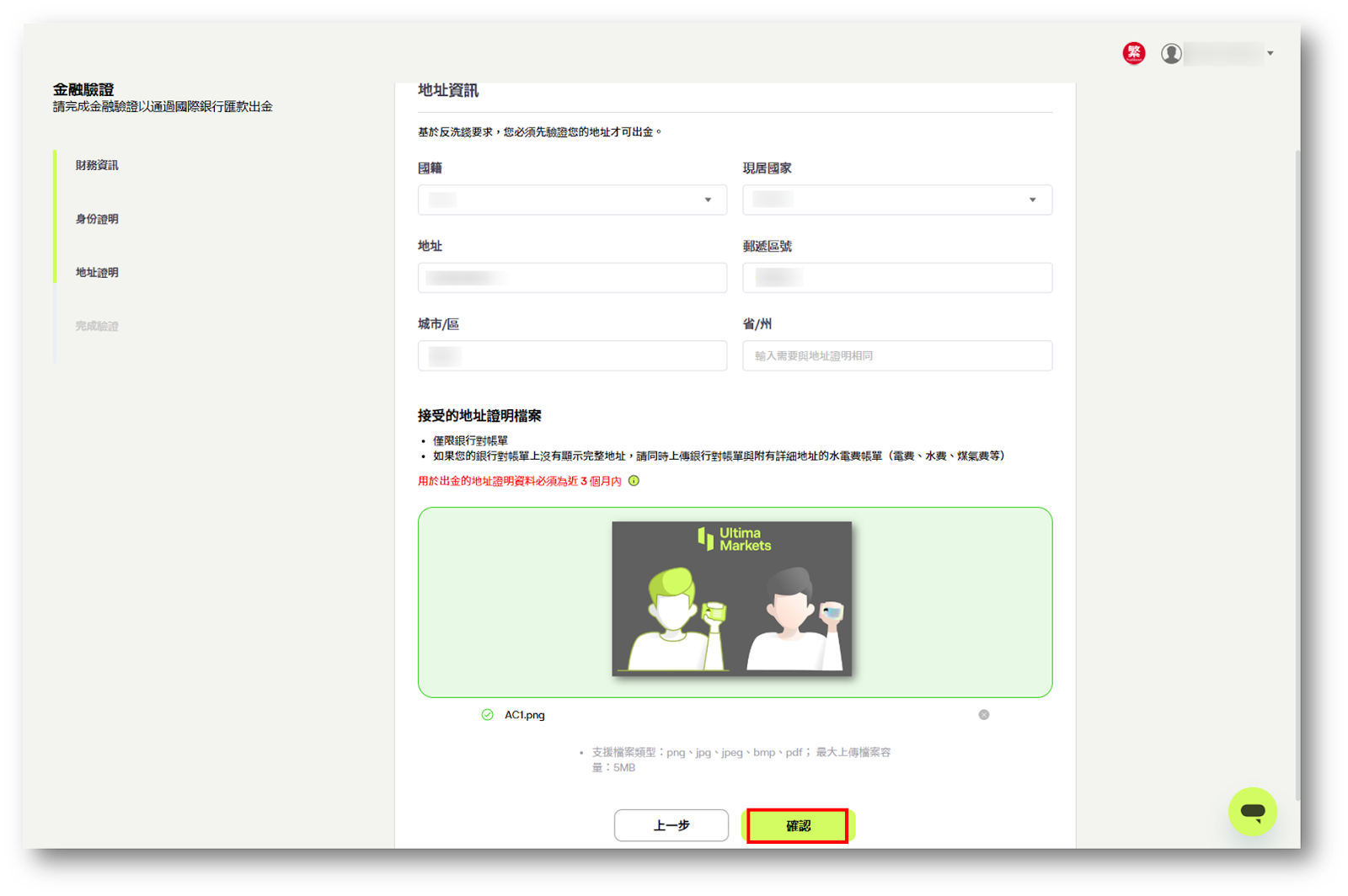Click the 地址 address input field

(x=572, y=277)
